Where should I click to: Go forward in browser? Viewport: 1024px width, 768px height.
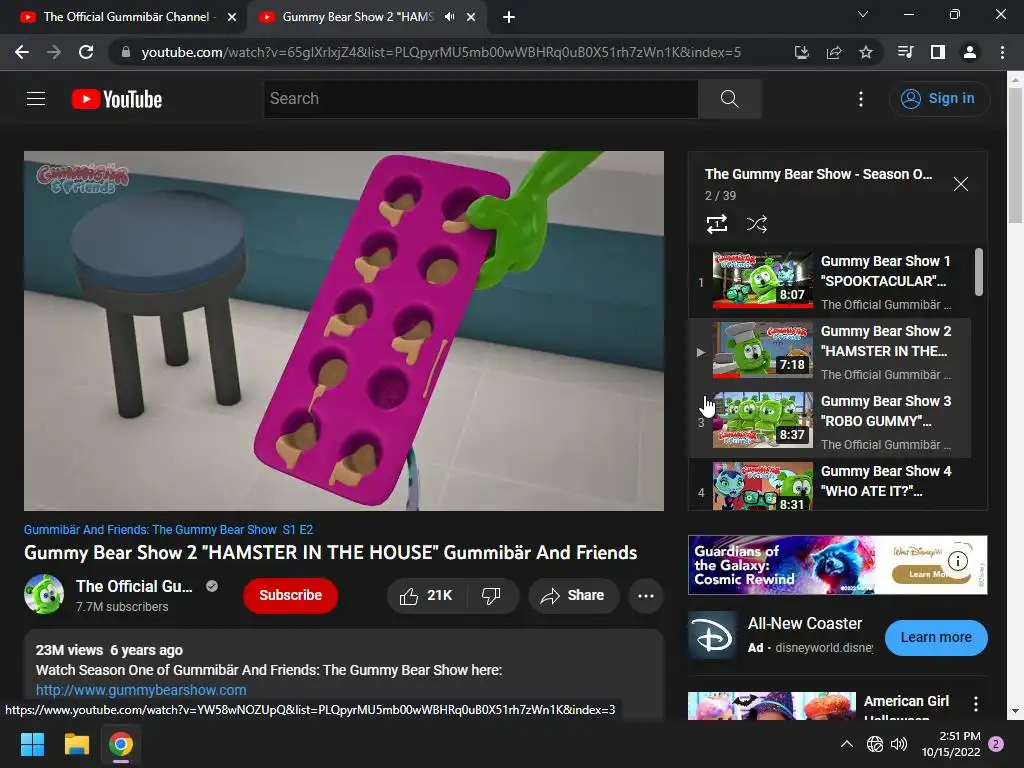pyautogui.click(x=54, y=52)
